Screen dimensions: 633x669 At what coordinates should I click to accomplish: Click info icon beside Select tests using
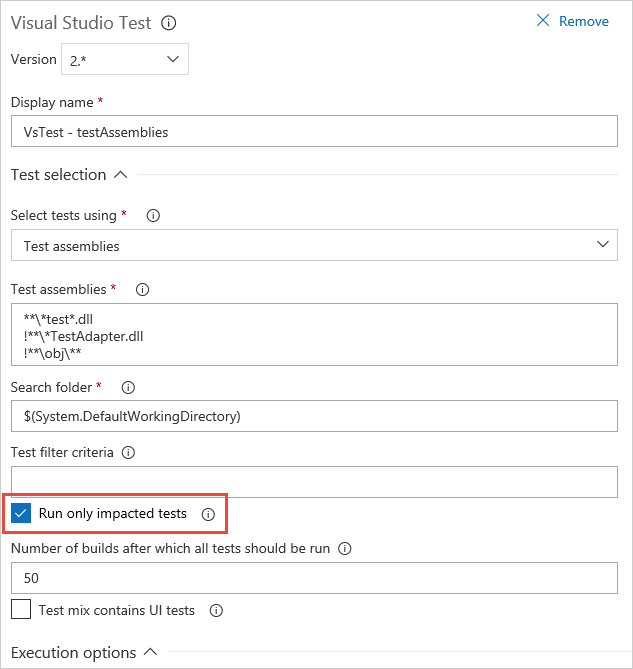pos(154,215)
